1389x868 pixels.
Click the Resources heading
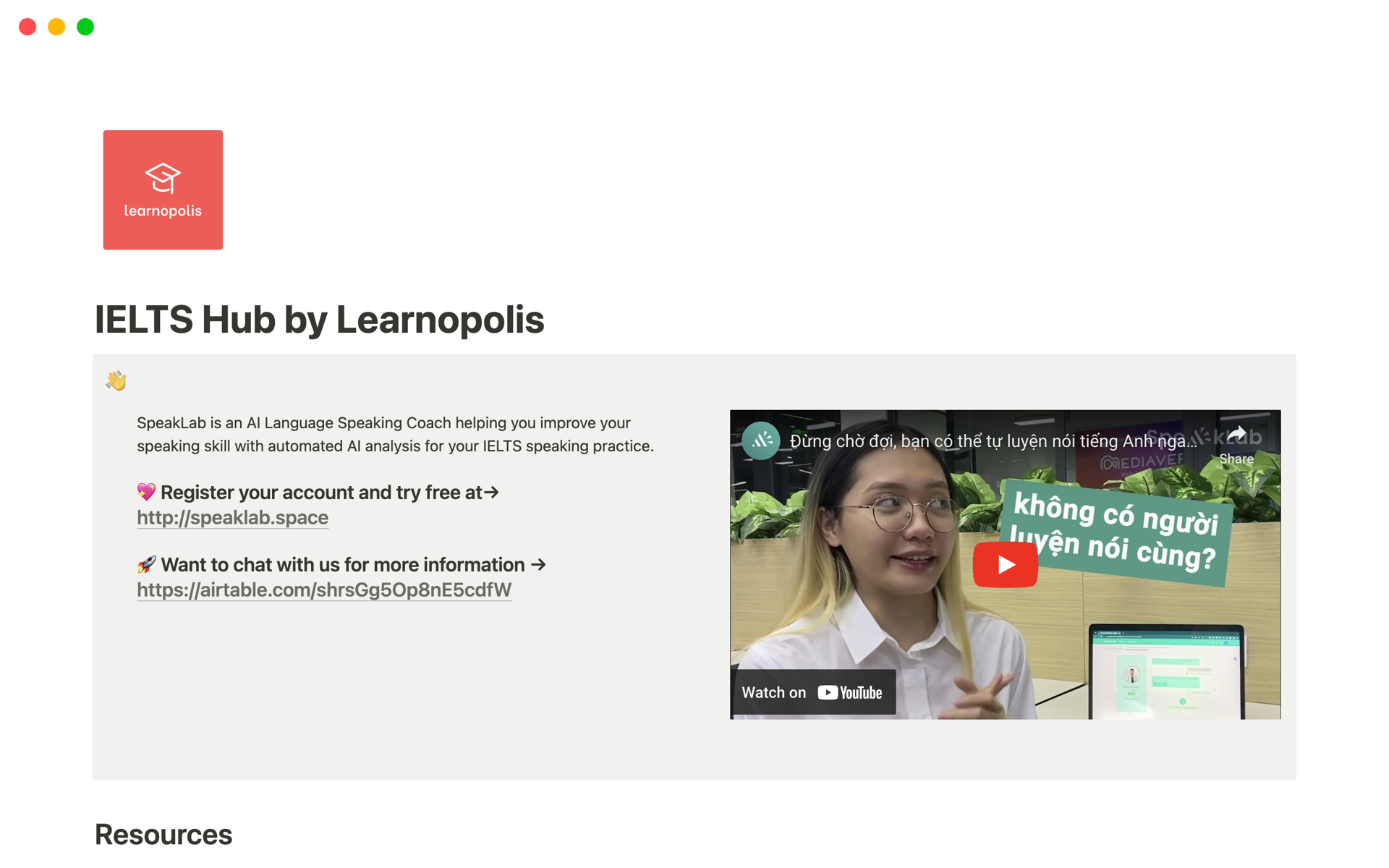pyautogui.click(x=163, y=835)
